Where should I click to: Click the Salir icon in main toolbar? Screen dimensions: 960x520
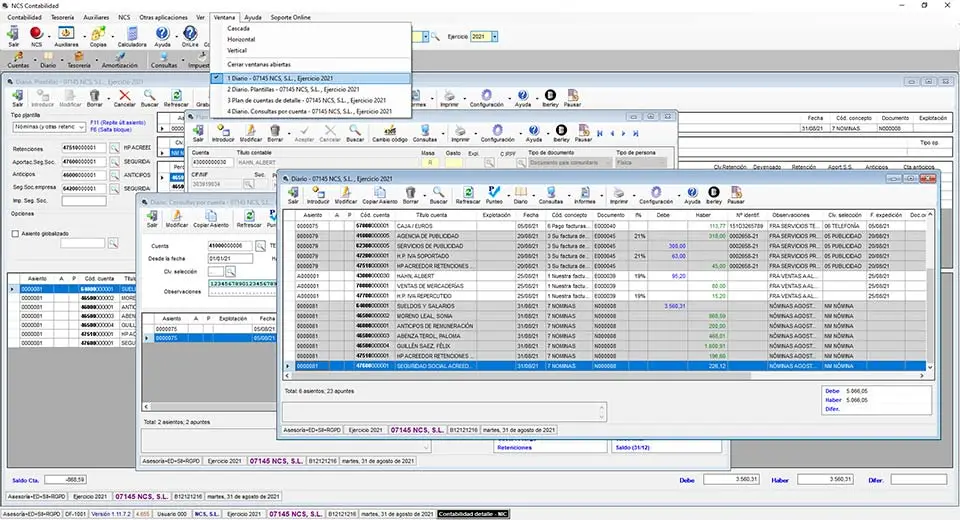click(x=13, y=36)
